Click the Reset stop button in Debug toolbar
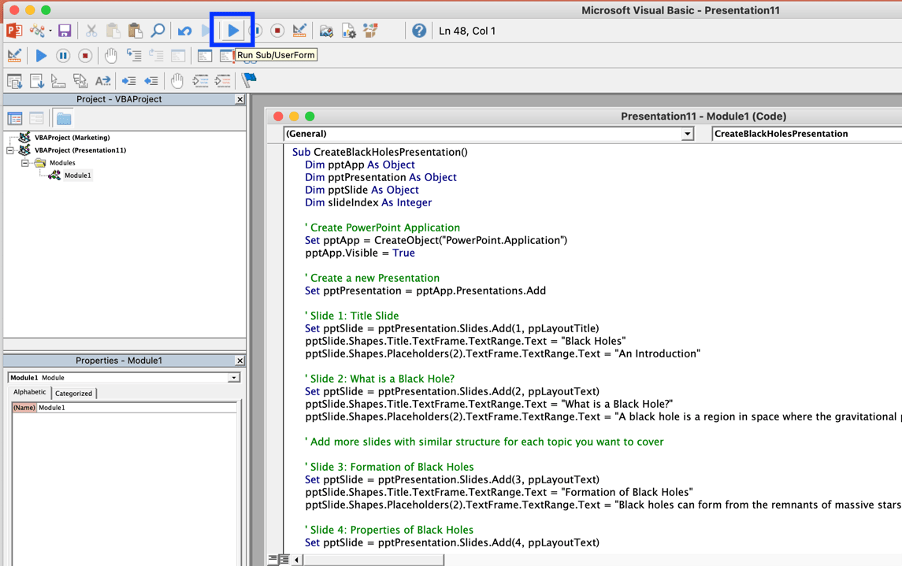The image size is (902, 566). click(x=85, y=55)
